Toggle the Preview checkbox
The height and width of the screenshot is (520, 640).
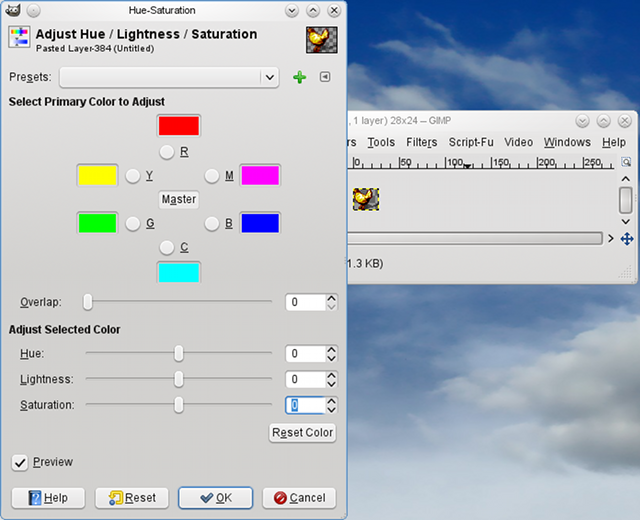coord(20,462)
